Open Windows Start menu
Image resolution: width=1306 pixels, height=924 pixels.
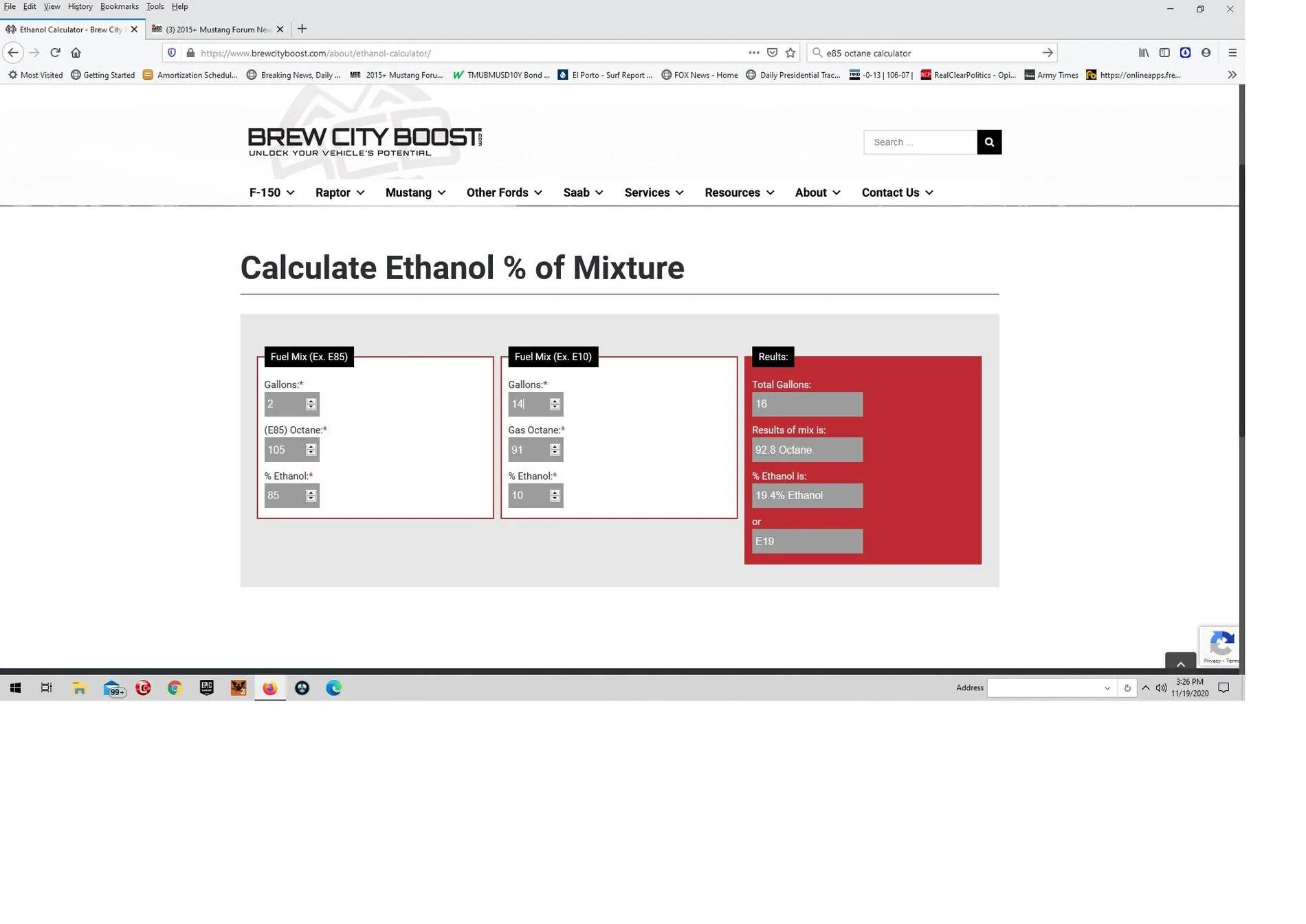click(15, 688)
